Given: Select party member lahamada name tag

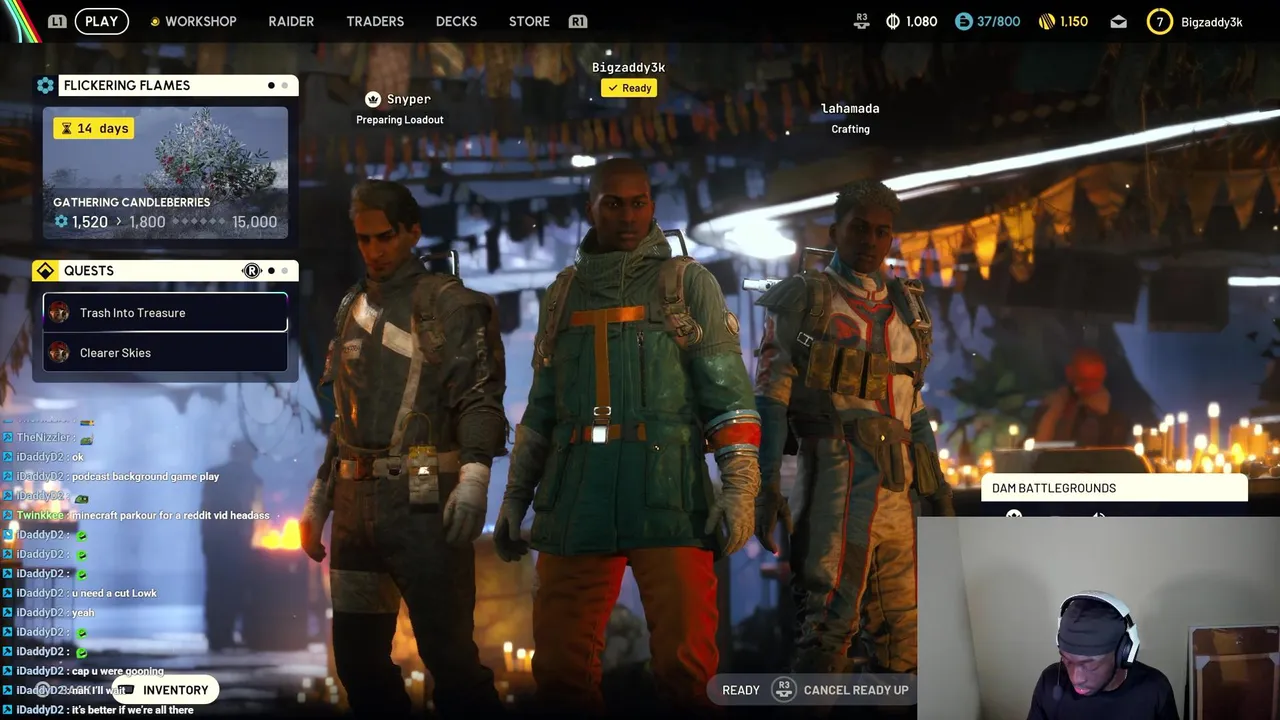Looking at the screenshot, I should pyautogui.click(x=850, y=108).
